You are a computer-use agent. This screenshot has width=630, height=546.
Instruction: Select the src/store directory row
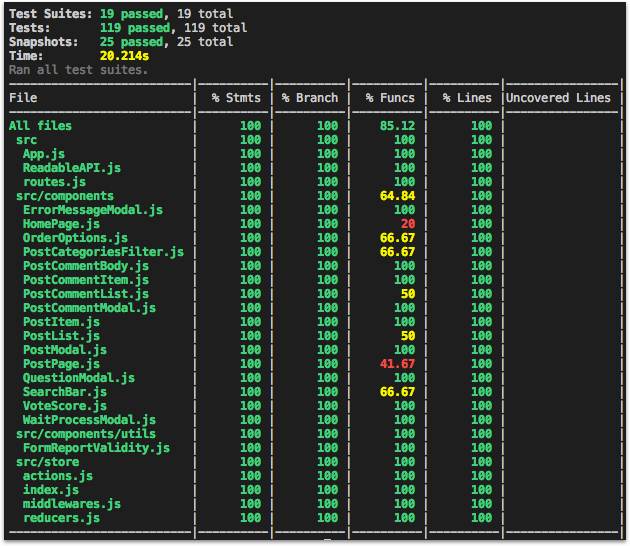click(x=47, y=462)
